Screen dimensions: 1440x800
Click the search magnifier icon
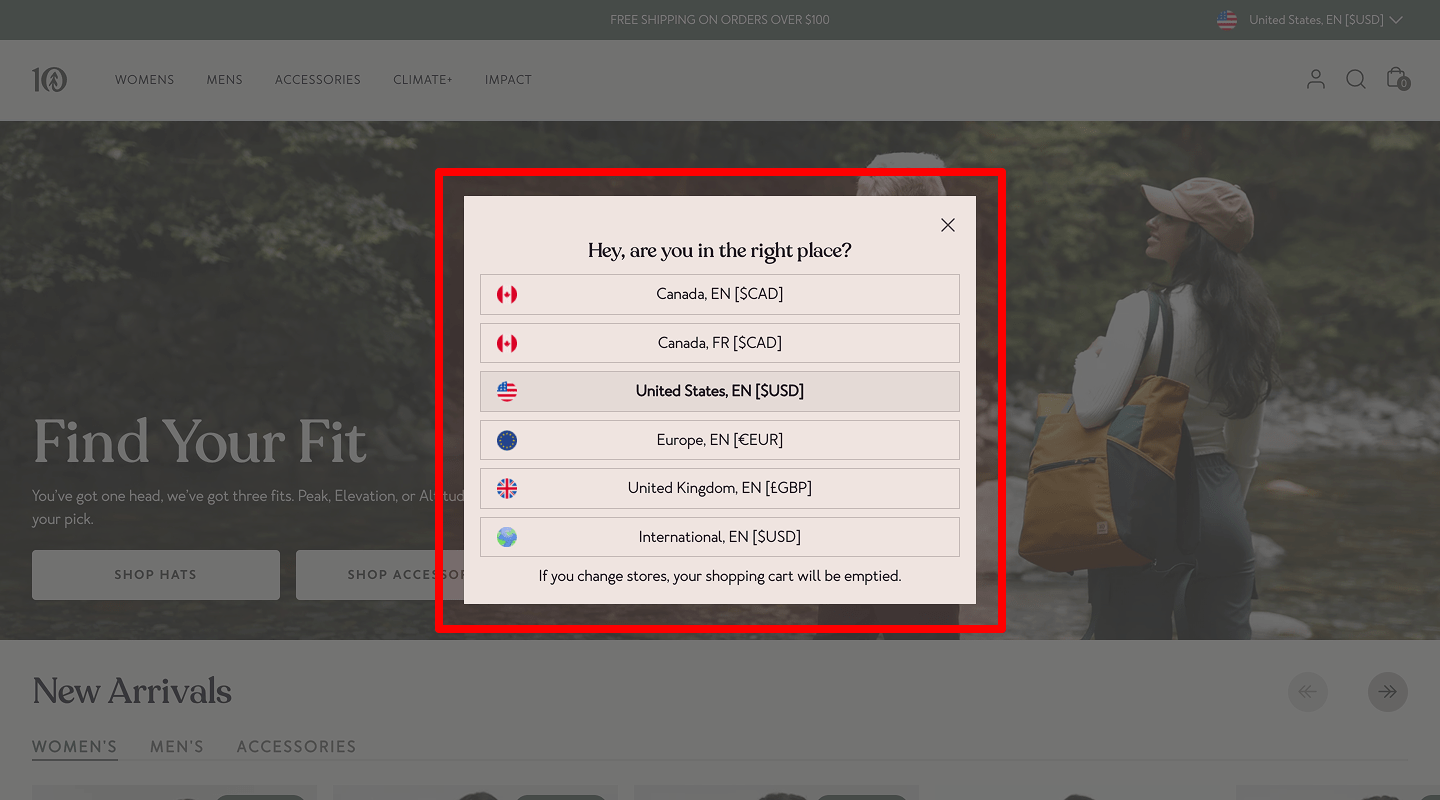click(1355, 80)
